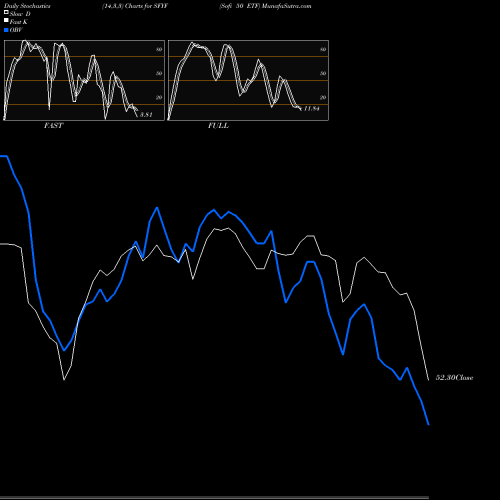Select the '(14,3,3) Charts for SFYF' text

click(x=135, y=6)
